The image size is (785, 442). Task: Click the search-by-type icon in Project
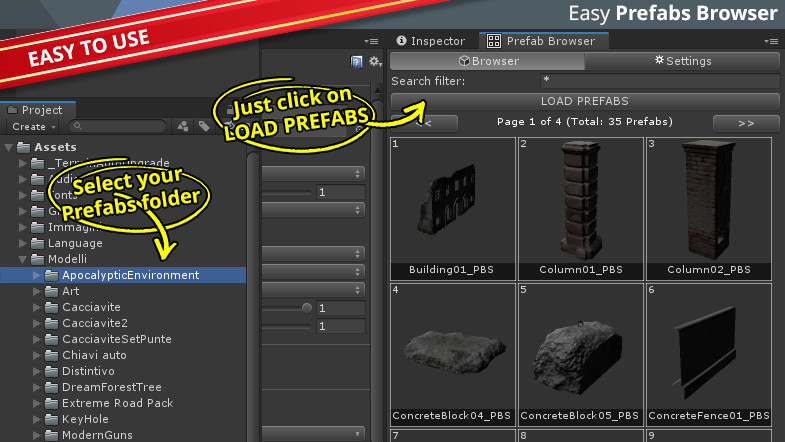(x=183, y=126)
